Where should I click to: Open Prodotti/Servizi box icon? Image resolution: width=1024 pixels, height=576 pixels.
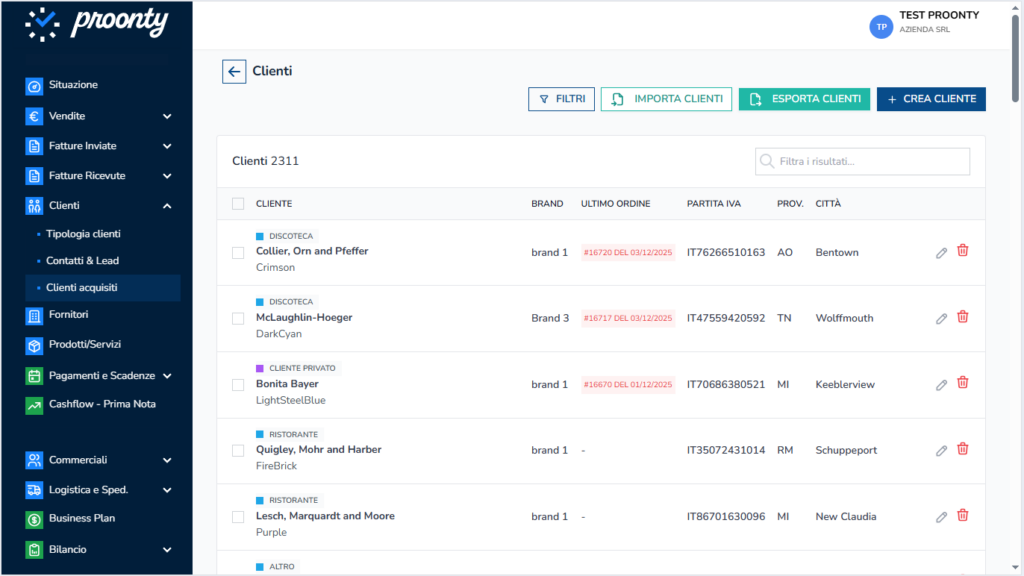(x=34, y=345)
